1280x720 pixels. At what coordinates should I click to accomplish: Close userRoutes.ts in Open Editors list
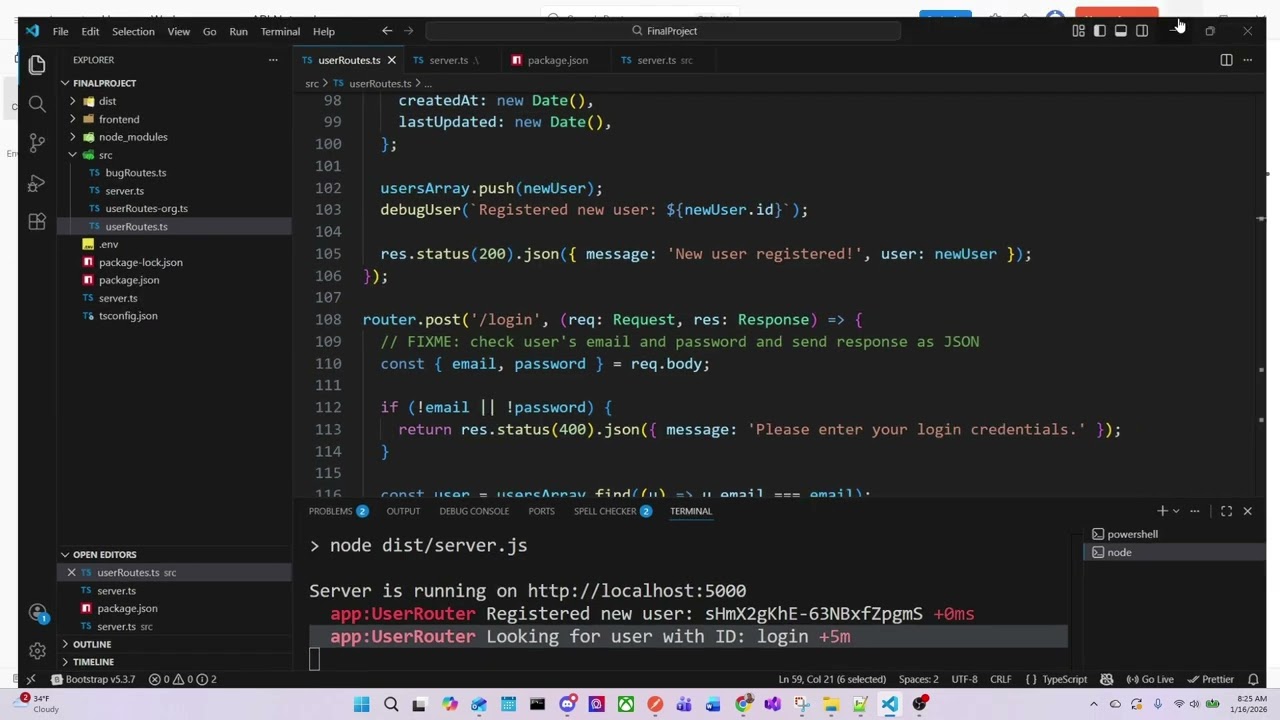click(71, 573)
